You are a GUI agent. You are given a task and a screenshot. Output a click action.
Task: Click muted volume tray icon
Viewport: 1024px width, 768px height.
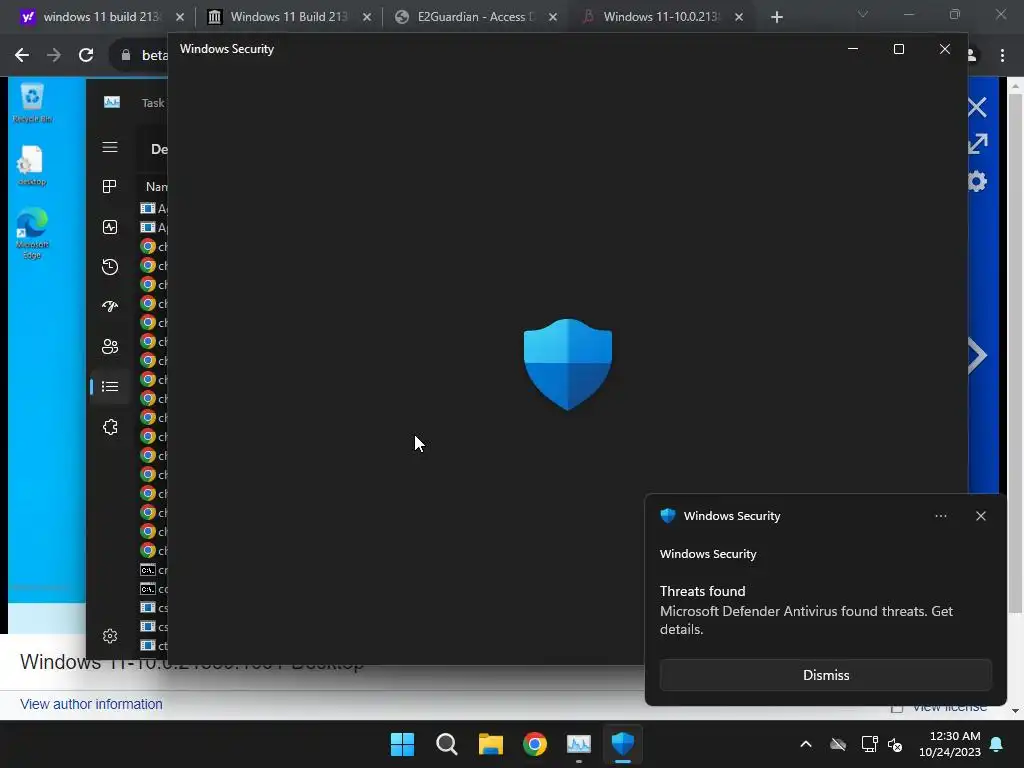(x=895, y=744)
